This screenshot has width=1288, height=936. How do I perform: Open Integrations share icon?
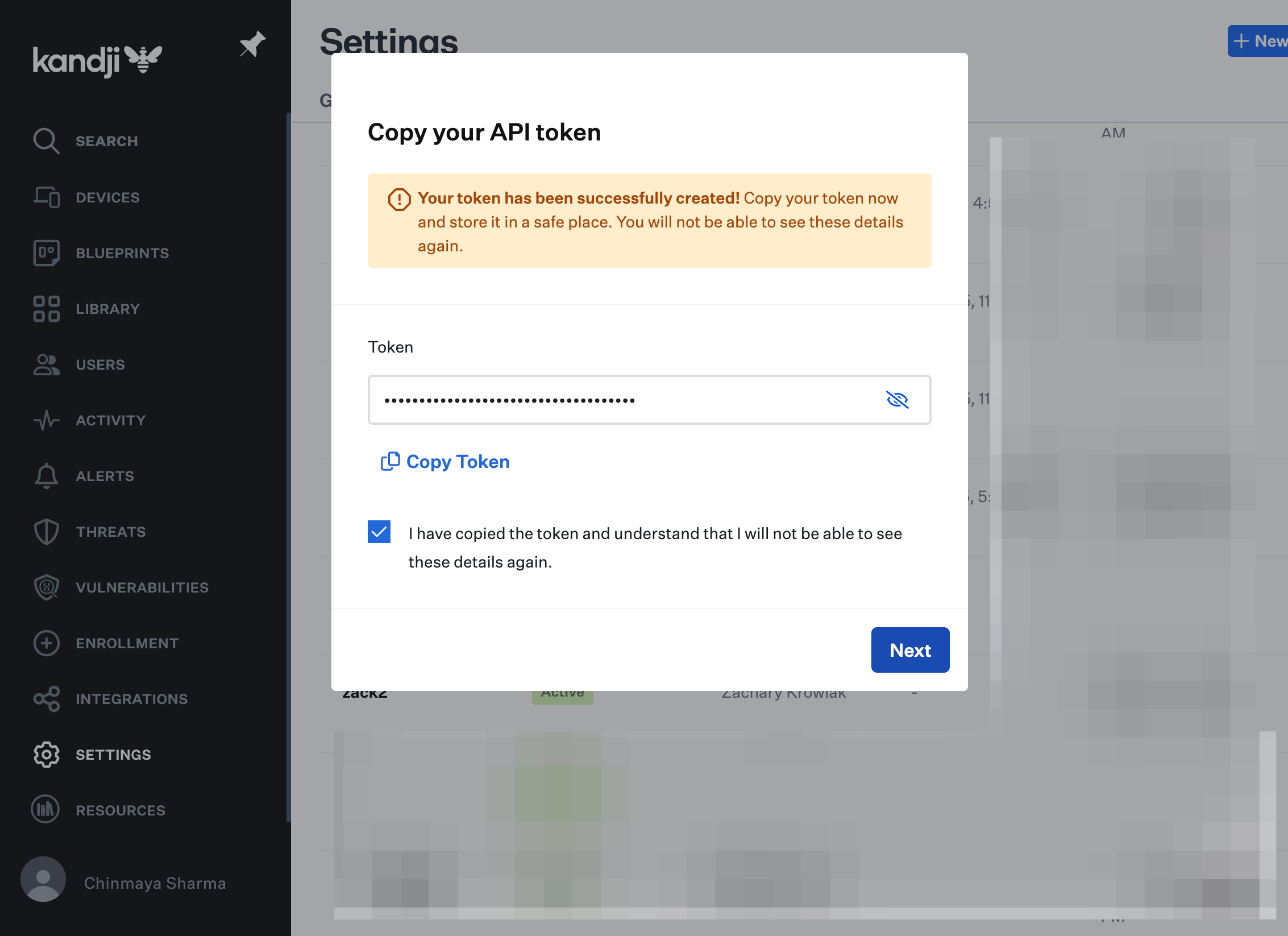(x=46, y=699)
